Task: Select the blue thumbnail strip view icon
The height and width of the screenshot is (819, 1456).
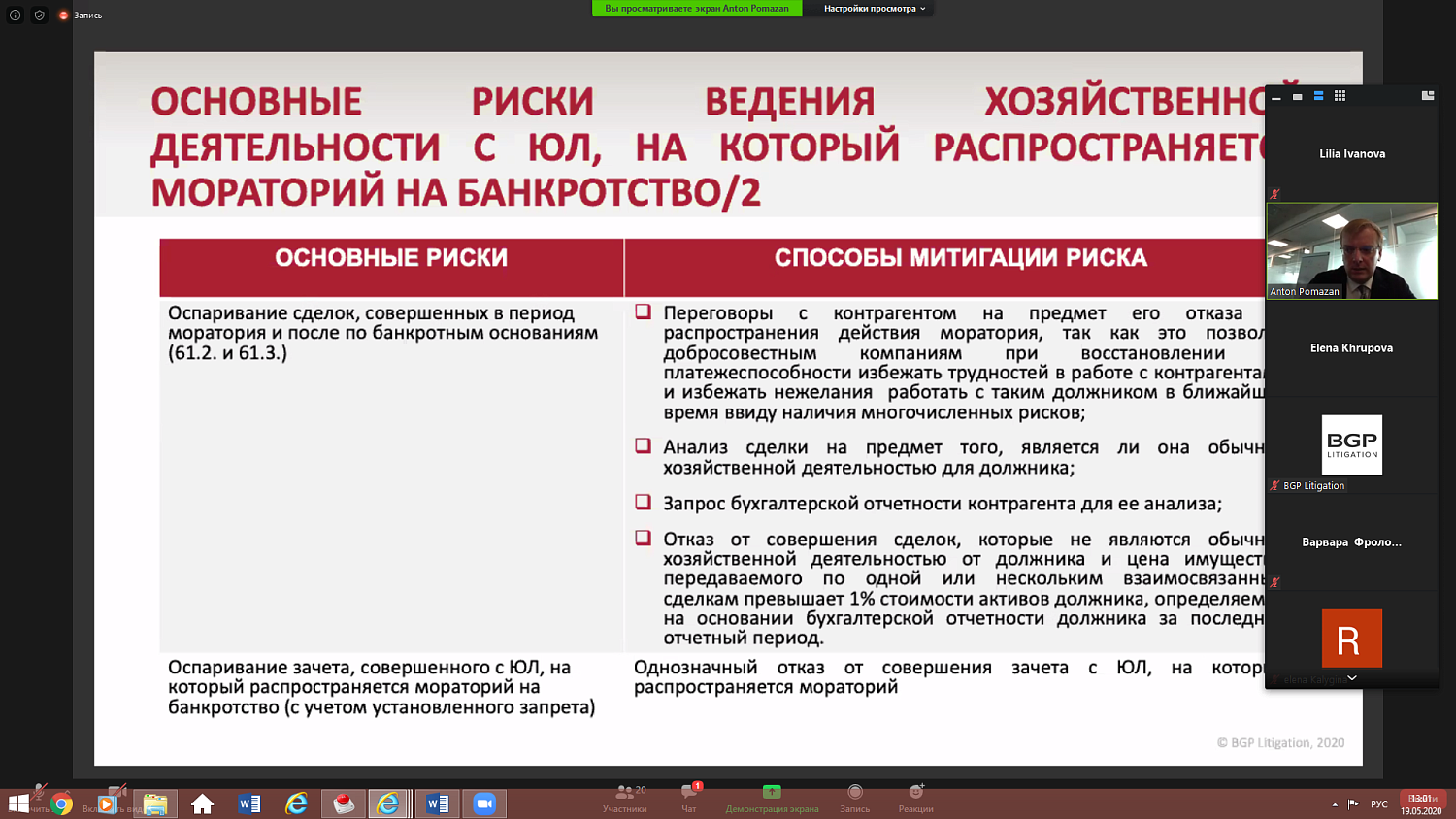Action: pos(1319,96)
